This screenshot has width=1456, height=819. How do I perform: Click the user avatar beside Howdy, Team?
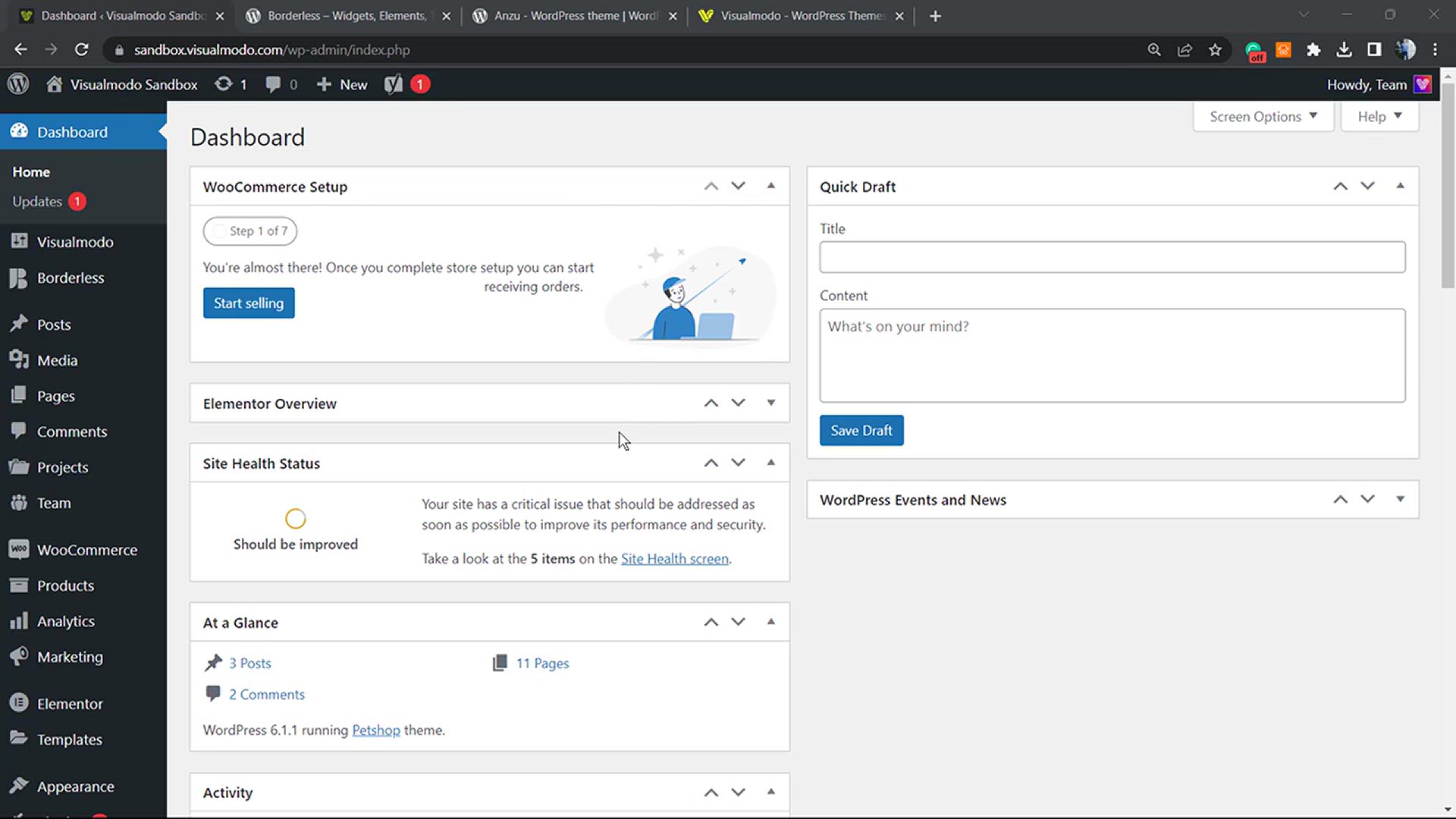pos(1423,84)
